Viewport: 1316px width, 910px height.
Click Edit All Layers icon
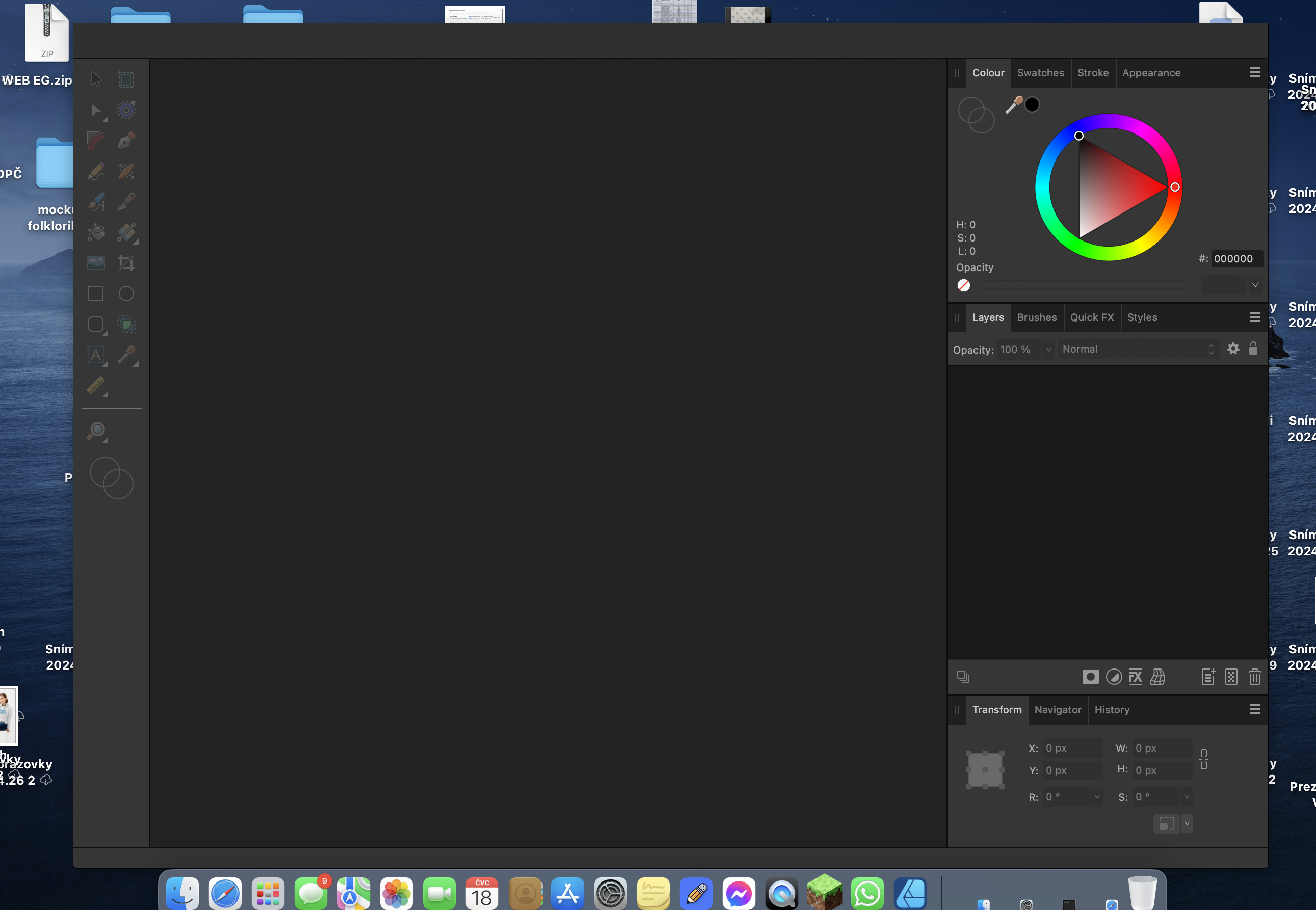tap(963, 677)
